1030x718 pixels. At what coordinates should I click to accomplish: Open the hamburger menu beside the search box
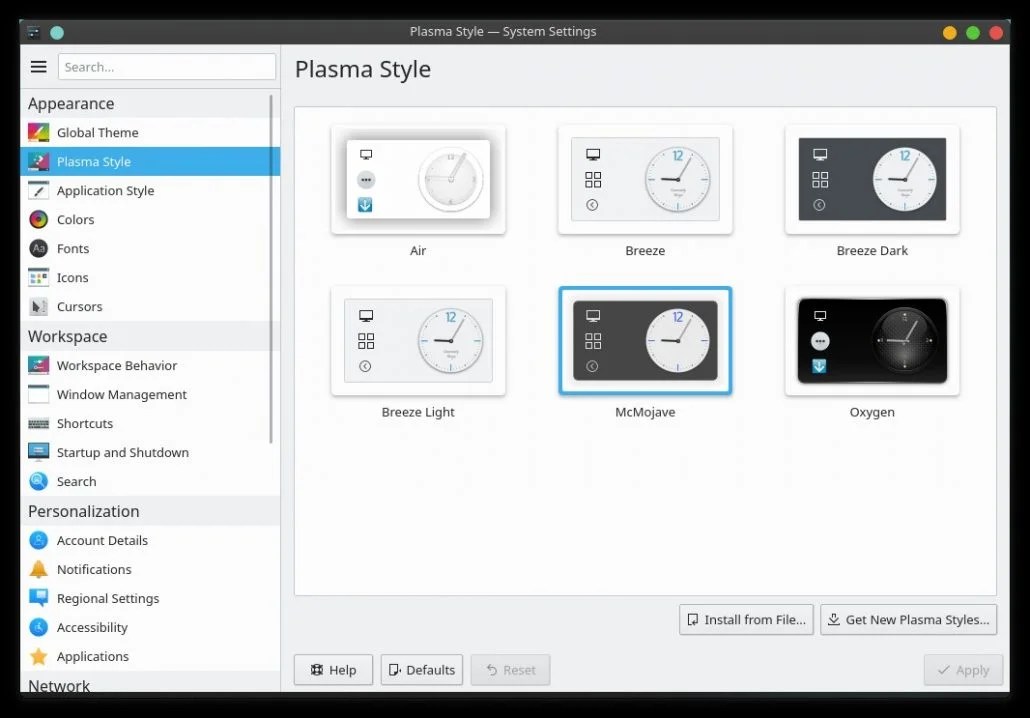click(x=39, y=66)
